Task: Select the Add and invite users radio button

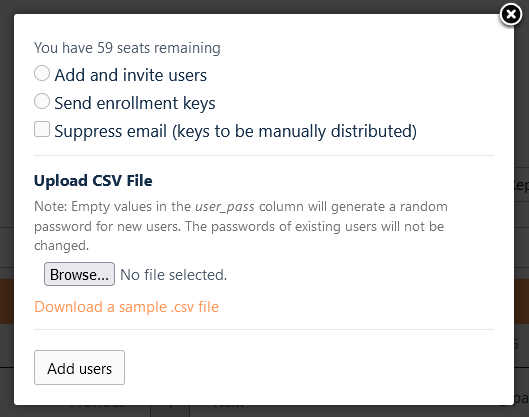Action: point(42,73)
